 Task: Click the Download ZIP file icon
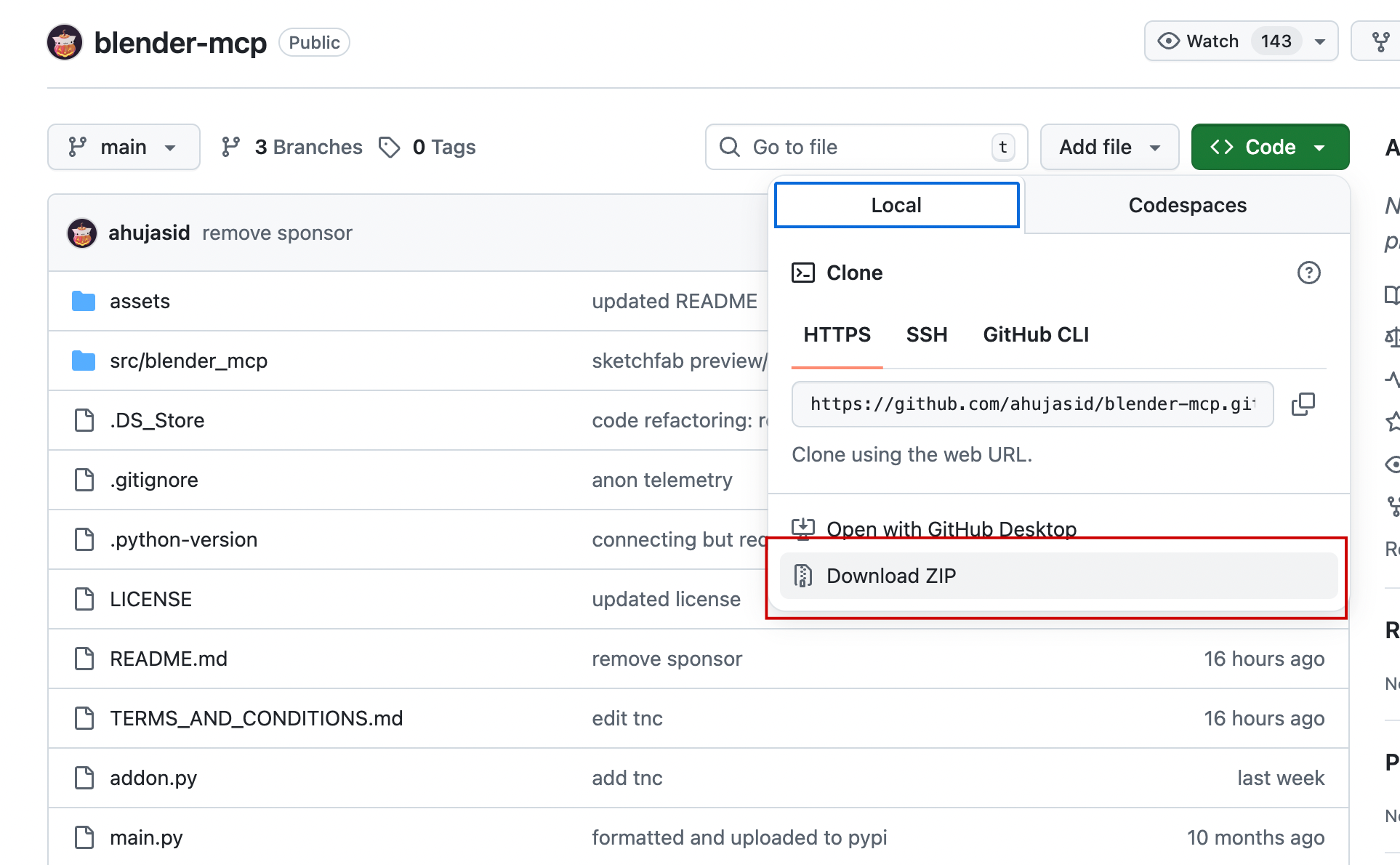coord(802,576)
